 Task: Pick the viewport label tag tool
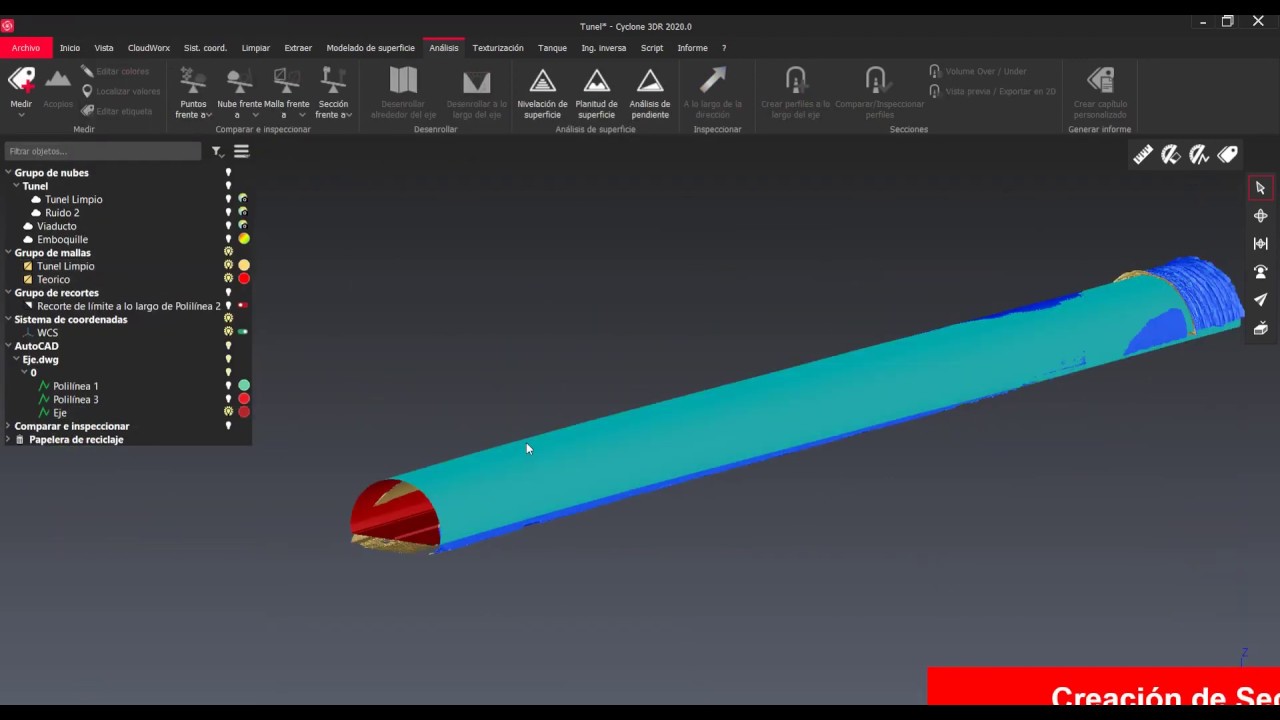point(1228,154)
